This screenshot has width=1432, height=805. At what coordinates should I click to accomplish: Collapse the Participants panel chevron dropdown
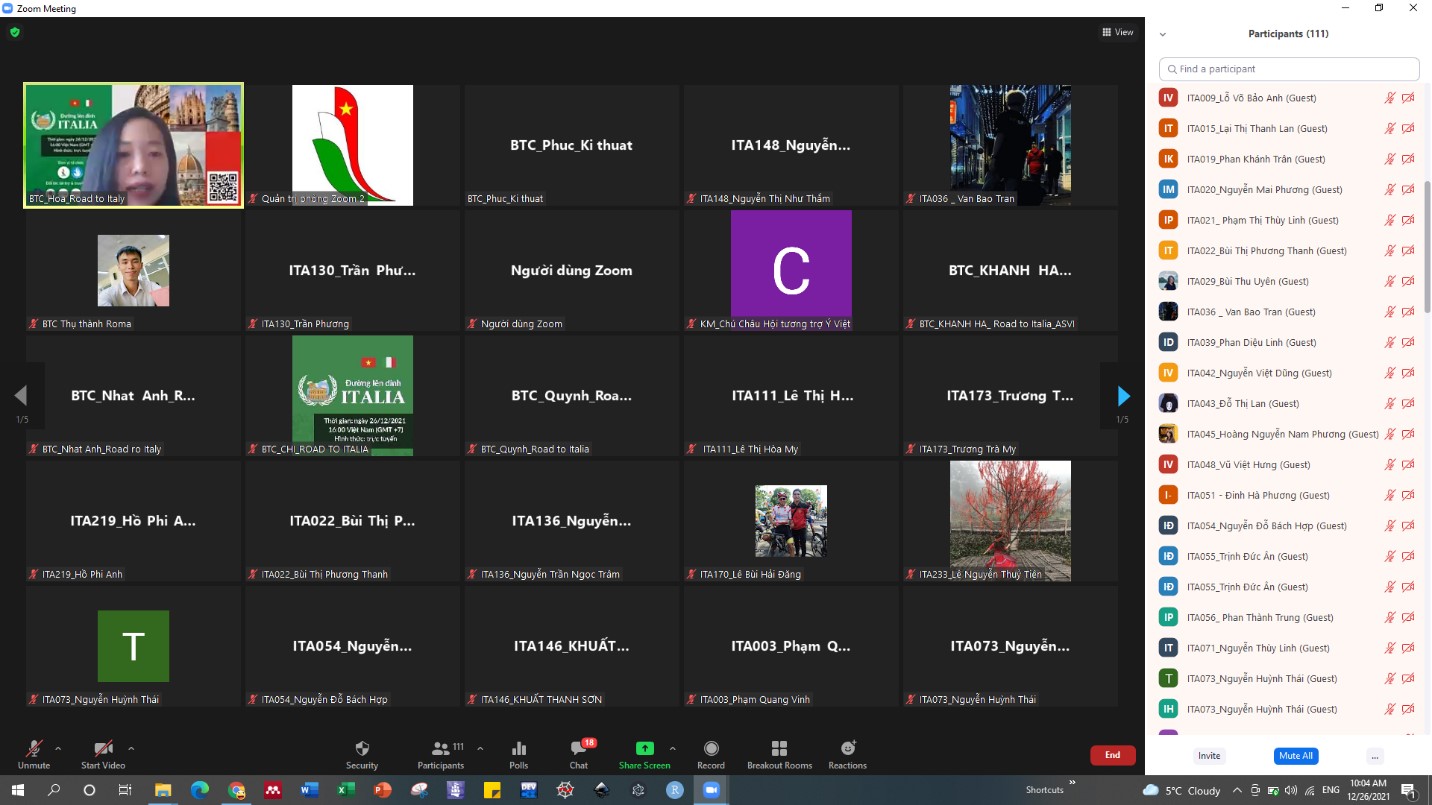[1163, 34]
